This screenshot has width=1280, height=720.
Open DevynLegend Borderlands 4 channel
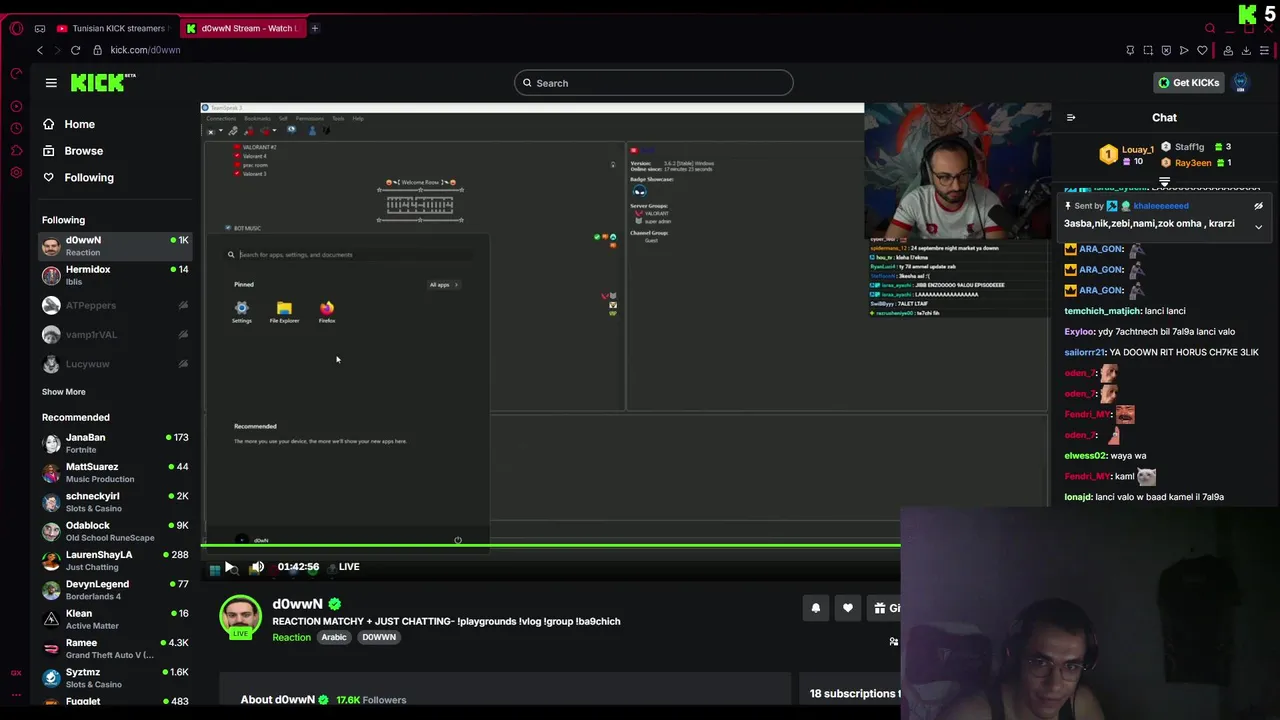(116, 590)
